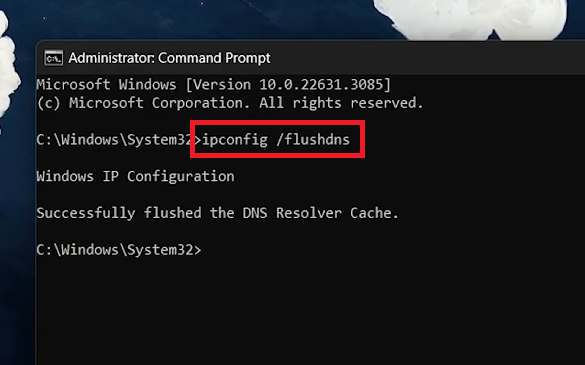Screen dimensions: 585x365
Task: Click the last empty C:\Windows\System32> prompt
Action: click(119, 250)
